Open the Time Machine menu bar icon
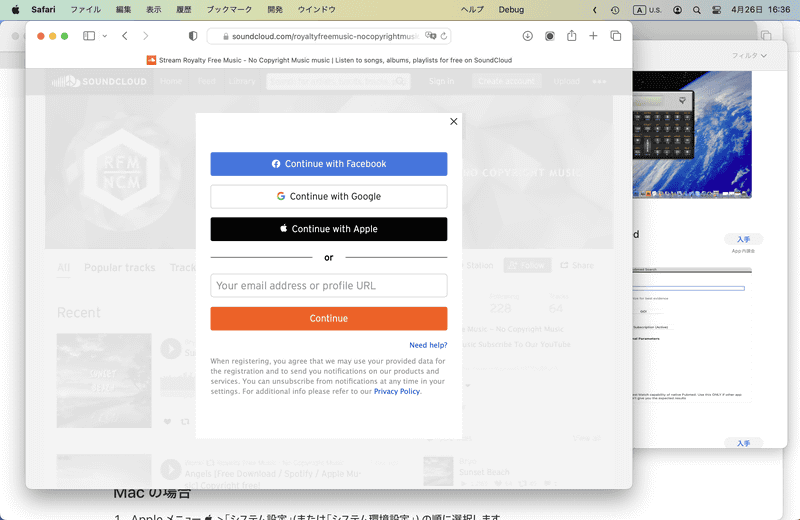This screenshot has width=800, height=520. click(615, 10)
